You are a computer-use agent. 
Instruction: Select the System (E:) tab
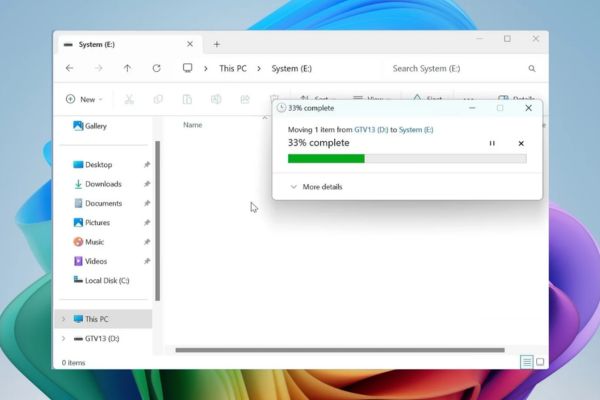[130, 44]
